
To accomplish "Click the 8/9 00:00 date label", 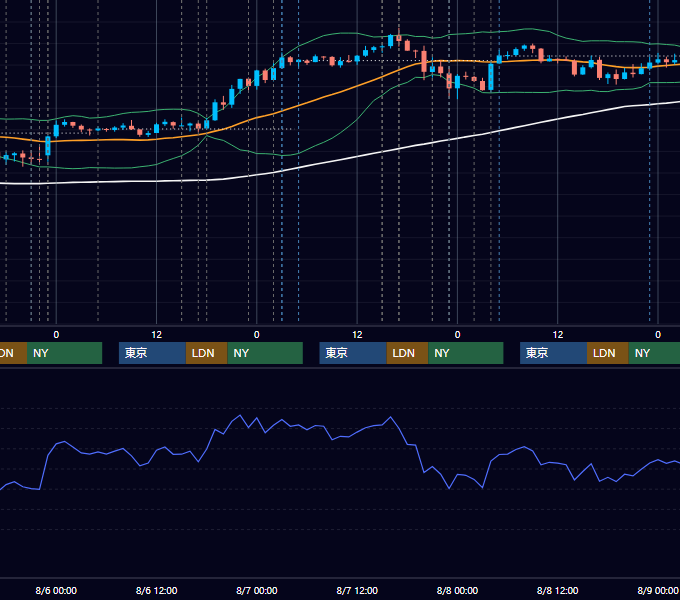I will 658,590.
